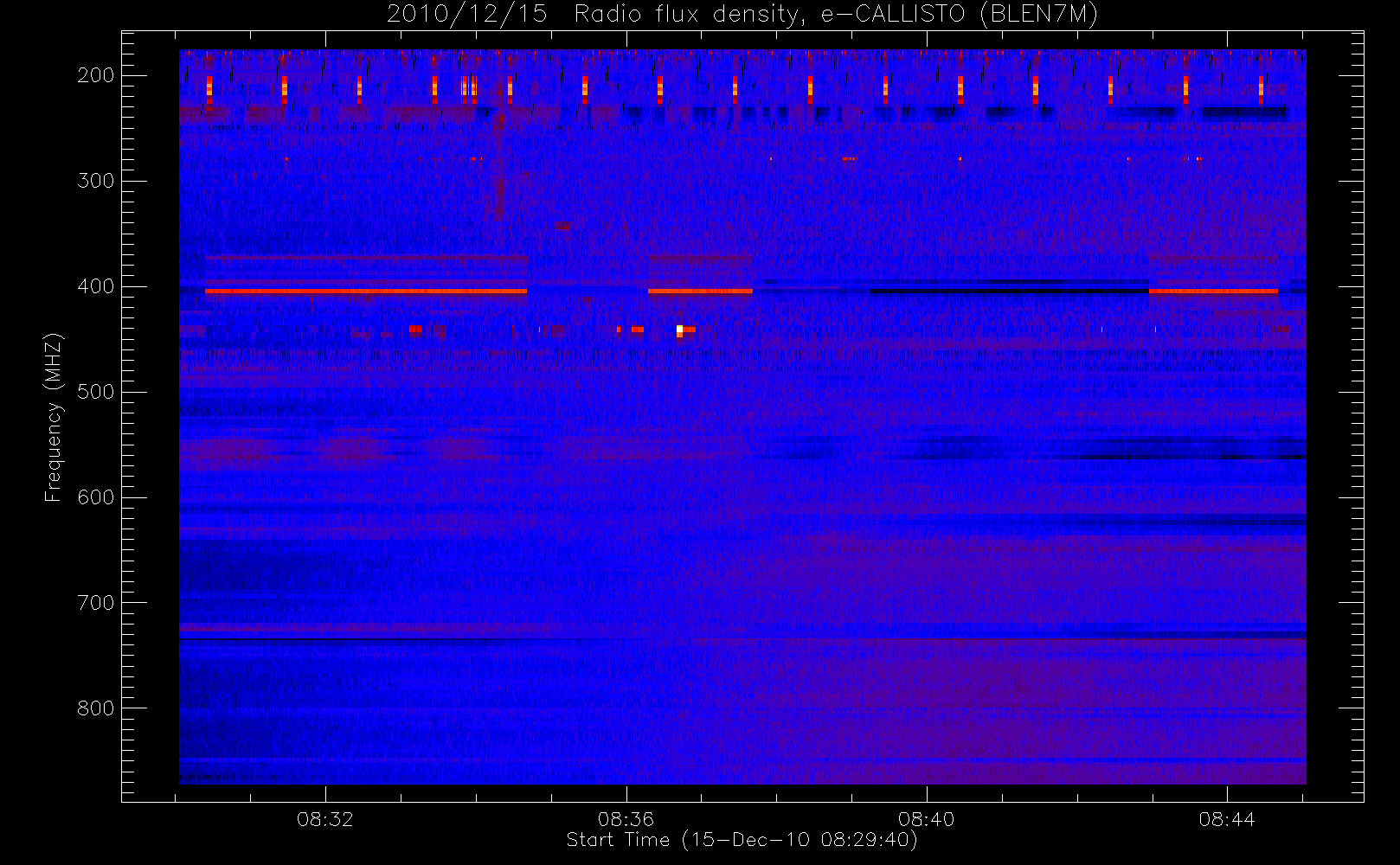Click the bright white burst near 440 MHz
This screenshot has width=1400, height=865.
[x=680, y=330]
